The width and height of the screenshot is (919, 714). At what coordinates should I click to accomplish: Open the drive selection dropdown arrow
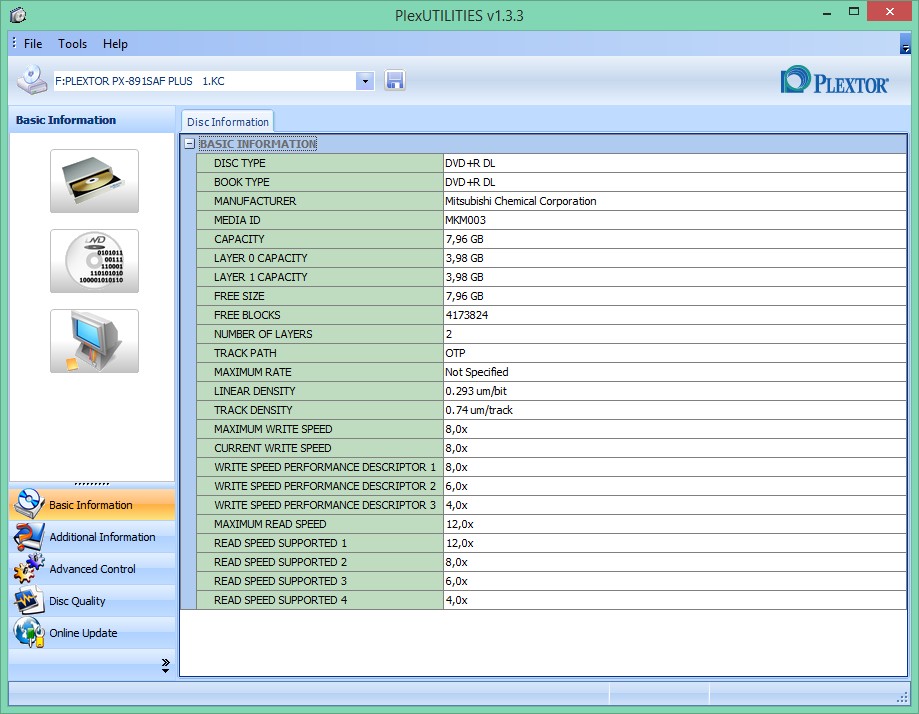365,81
